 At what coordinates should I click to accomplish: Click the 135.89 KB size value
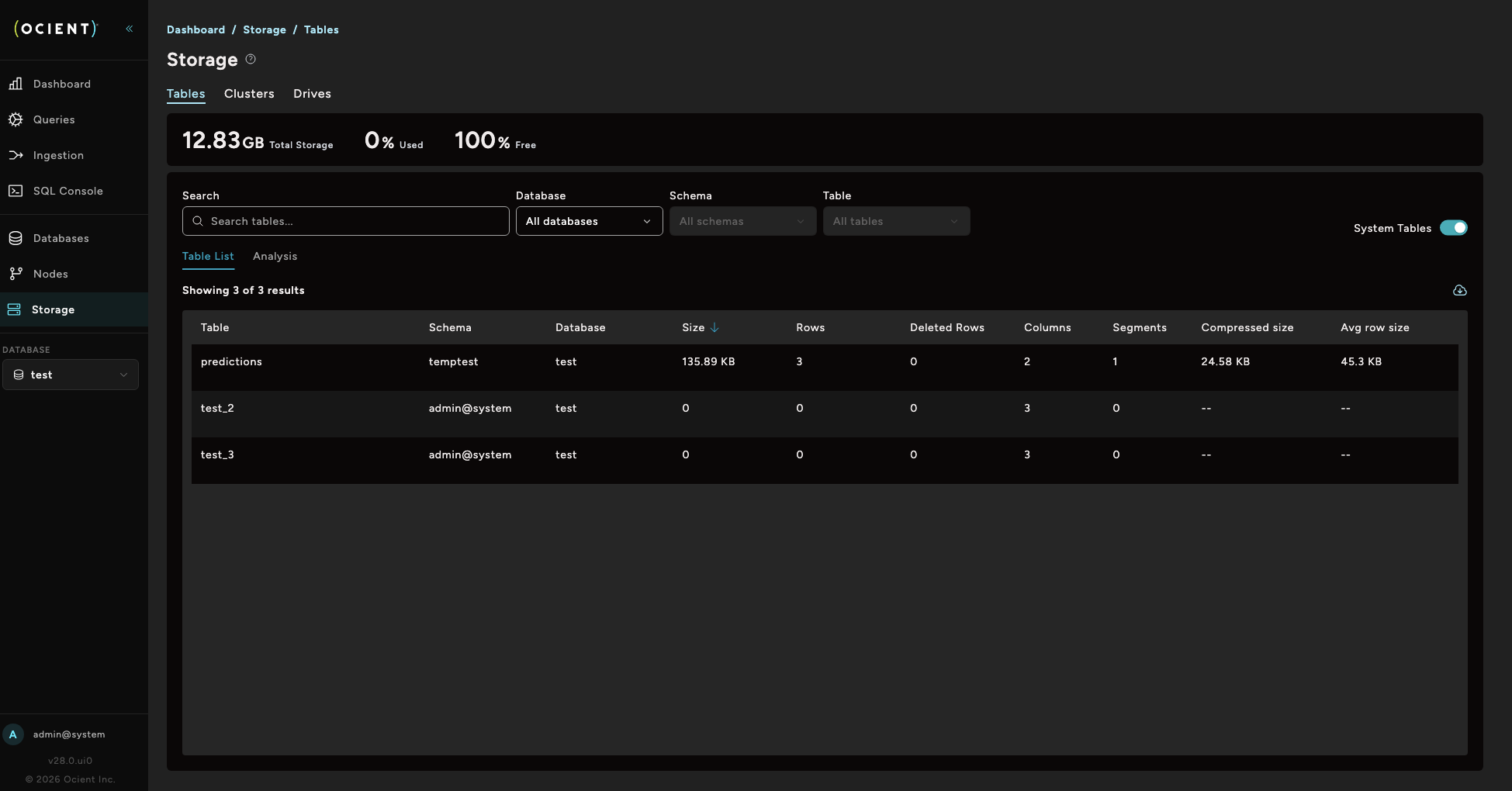click(x=708, y=361)
